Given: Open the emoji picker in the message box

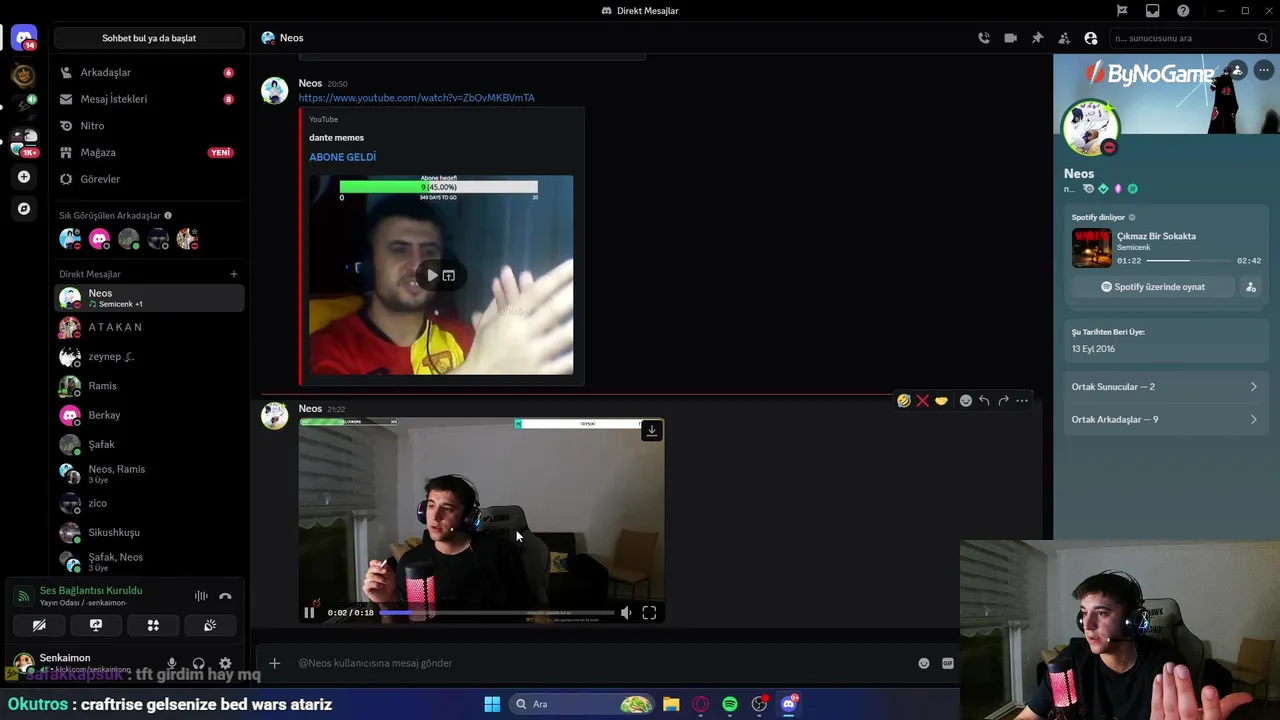Looking at the screenshot, I should [924, 663].
